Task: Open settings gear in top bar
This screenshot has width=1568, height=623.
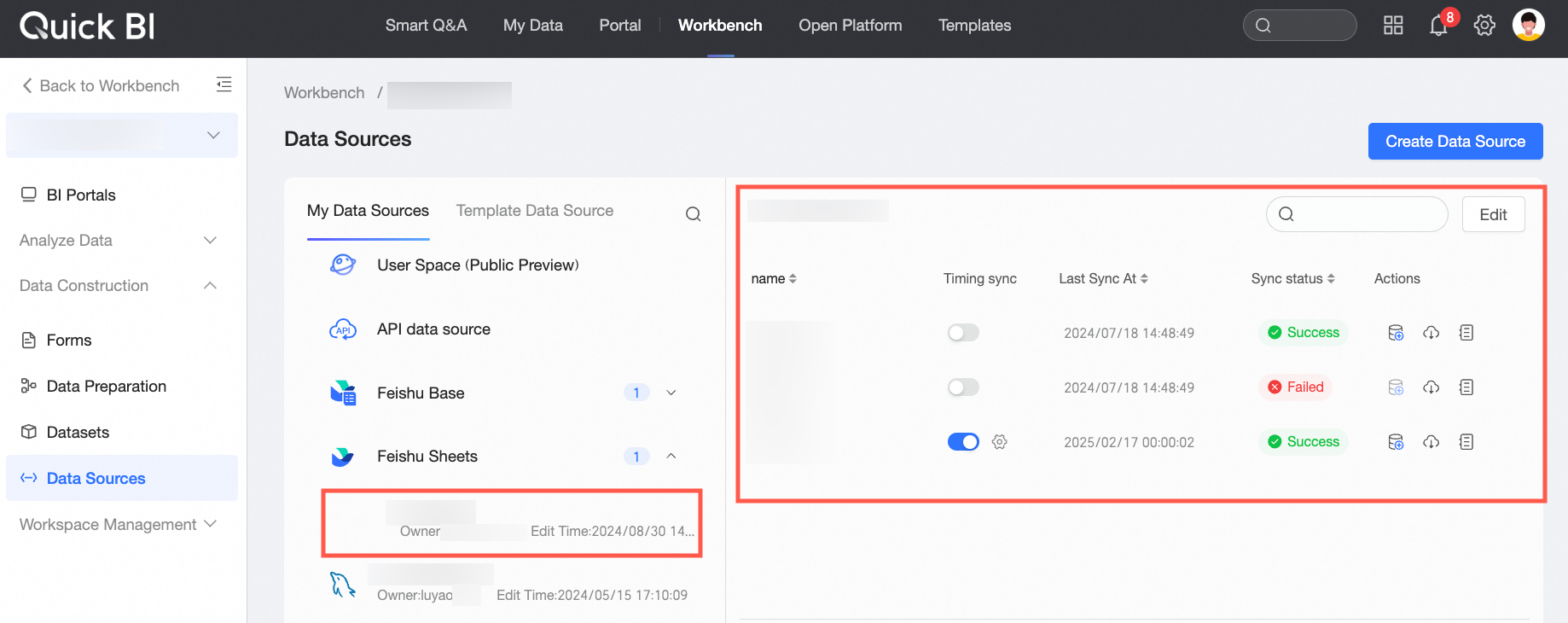Action: click(1484, 26)
